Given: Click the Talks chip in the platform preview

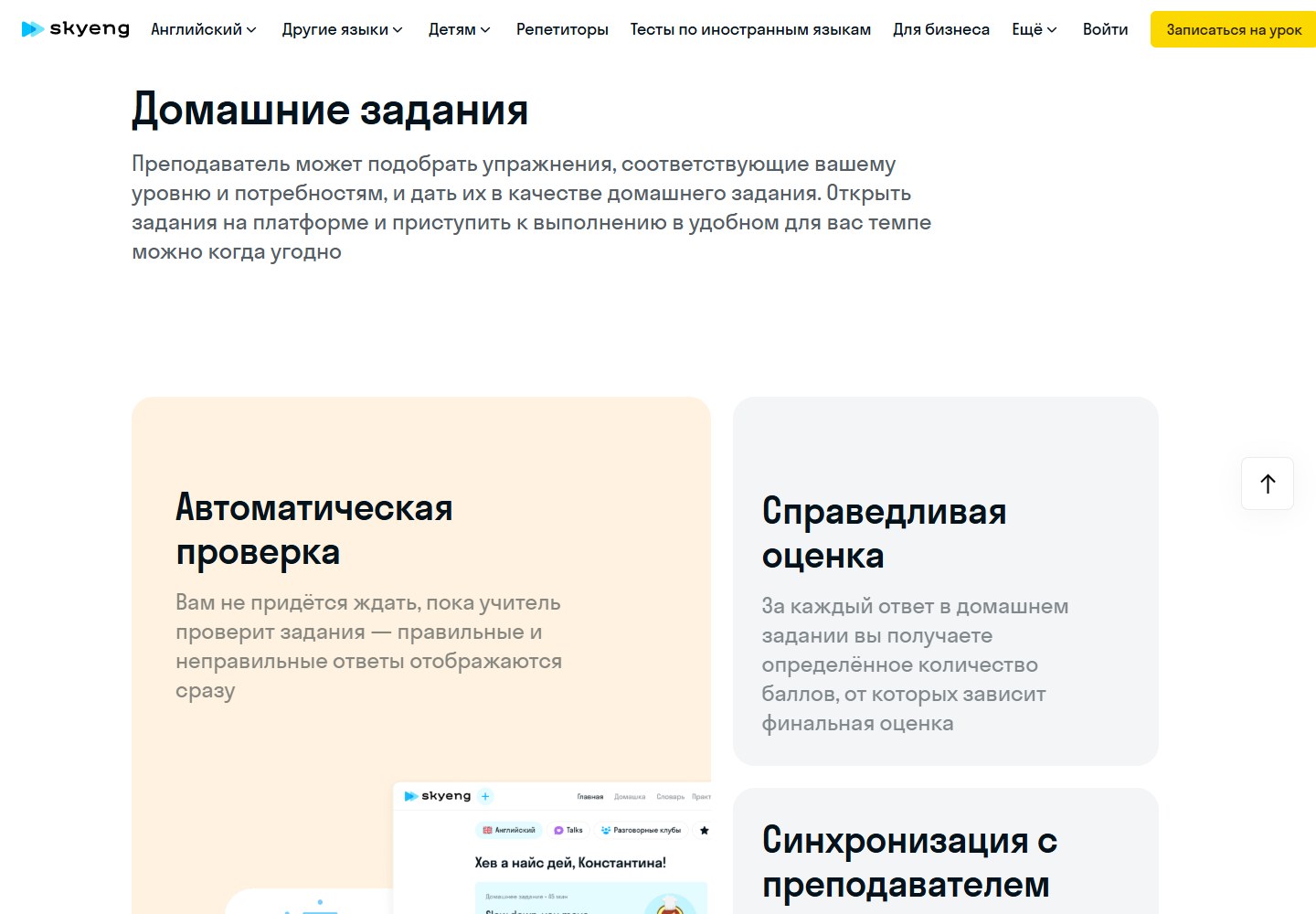Looking at the screenshot, I should (568, 830).
